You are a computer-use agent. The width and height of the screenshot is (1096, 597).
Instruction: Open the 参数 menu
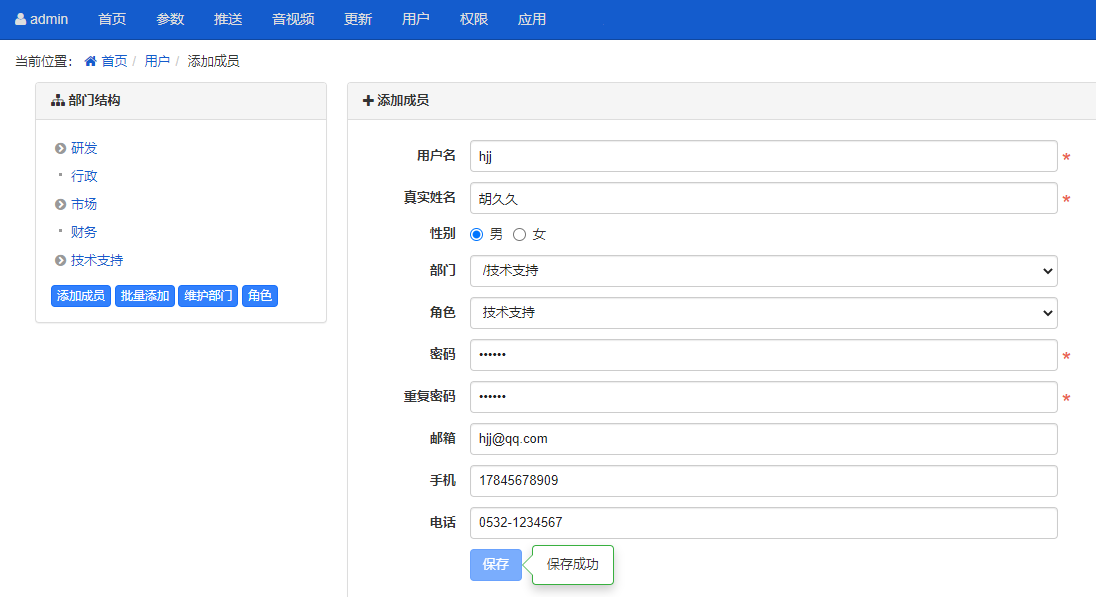pos(170,19)
